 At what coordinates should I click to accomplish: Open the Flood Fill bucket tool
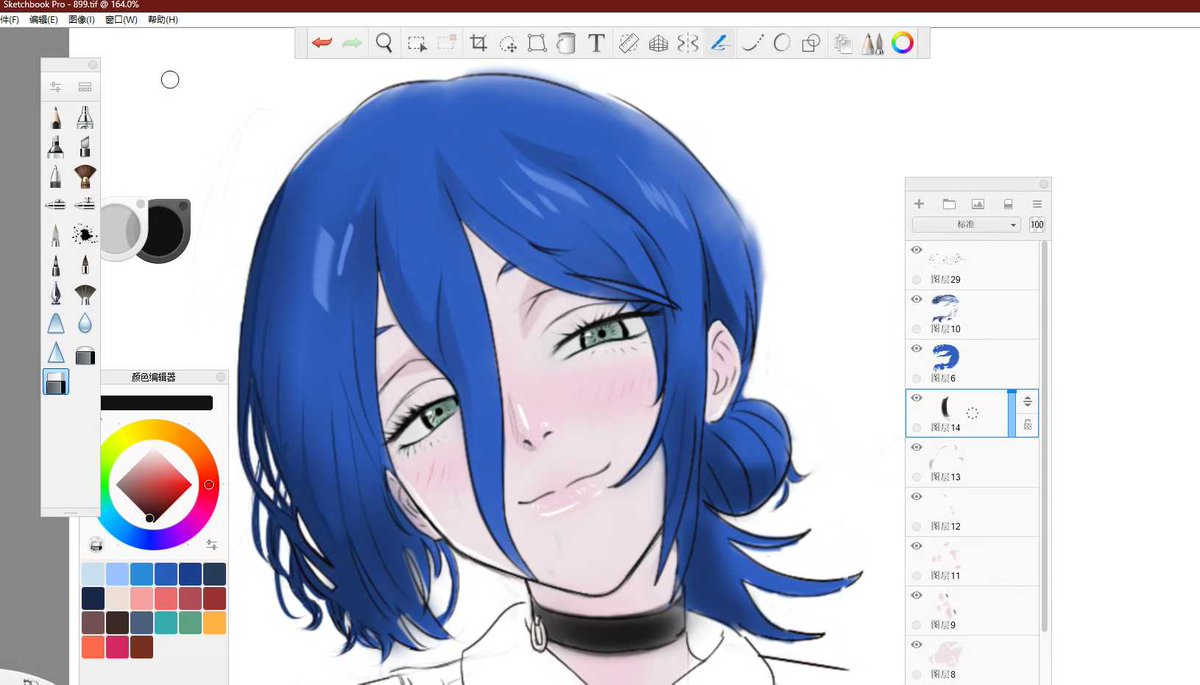click(566, 43)
